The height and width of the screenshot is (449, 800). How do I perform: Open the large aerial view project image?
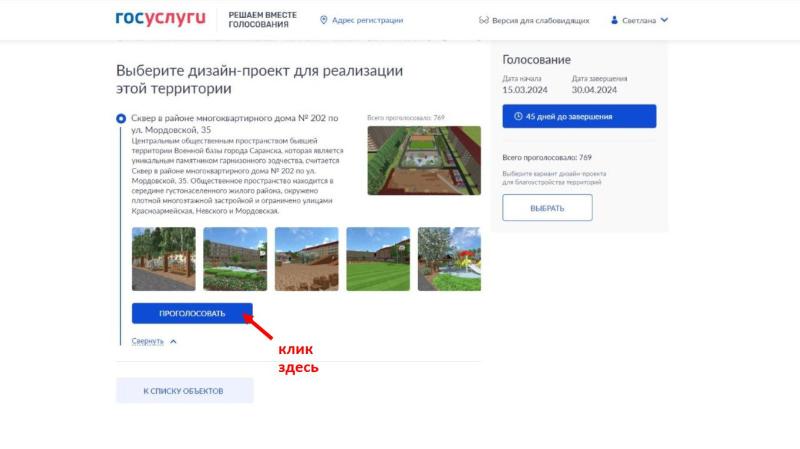[x=424, y=160]
